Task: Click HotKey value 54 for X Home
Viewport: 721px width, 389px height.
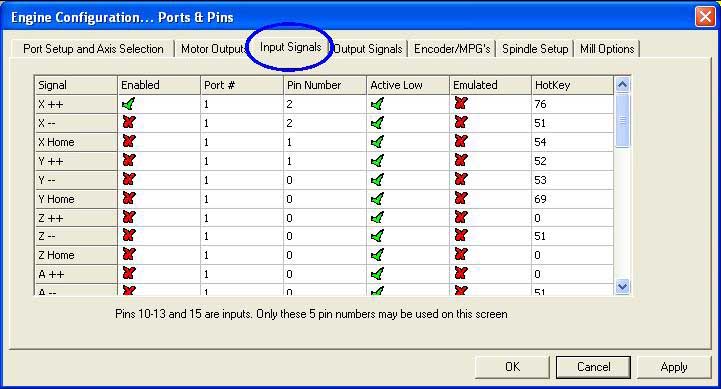Action: coord(572,142)
